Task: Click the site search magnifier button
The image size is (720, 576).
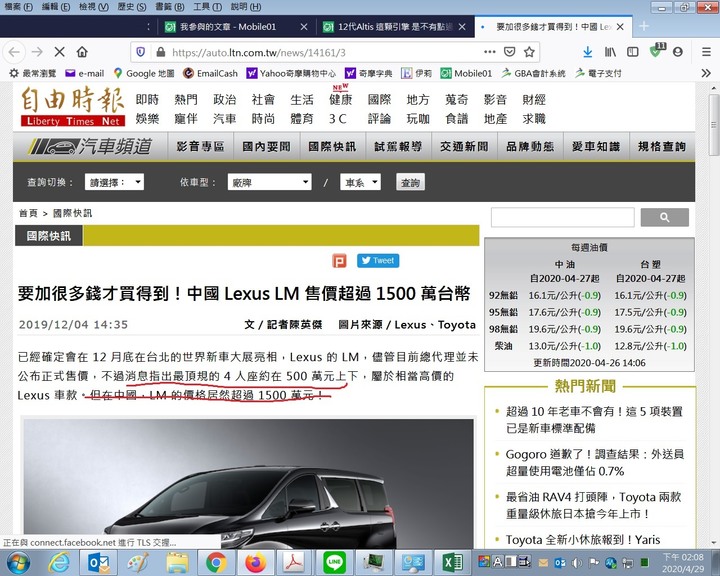Action: [x=664, y=217]
